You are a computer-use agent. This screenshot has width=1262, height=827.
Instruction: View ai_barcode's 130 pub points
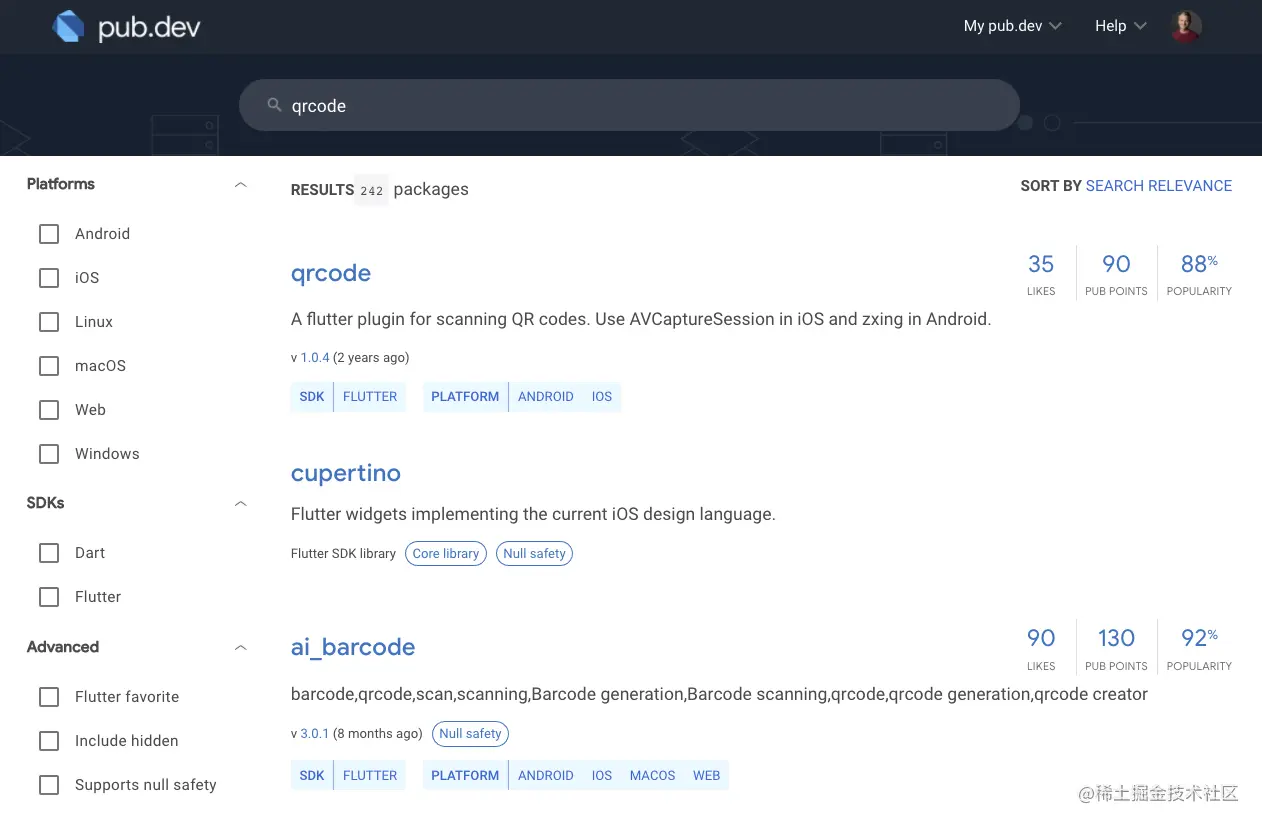(x=1116, y=647)
